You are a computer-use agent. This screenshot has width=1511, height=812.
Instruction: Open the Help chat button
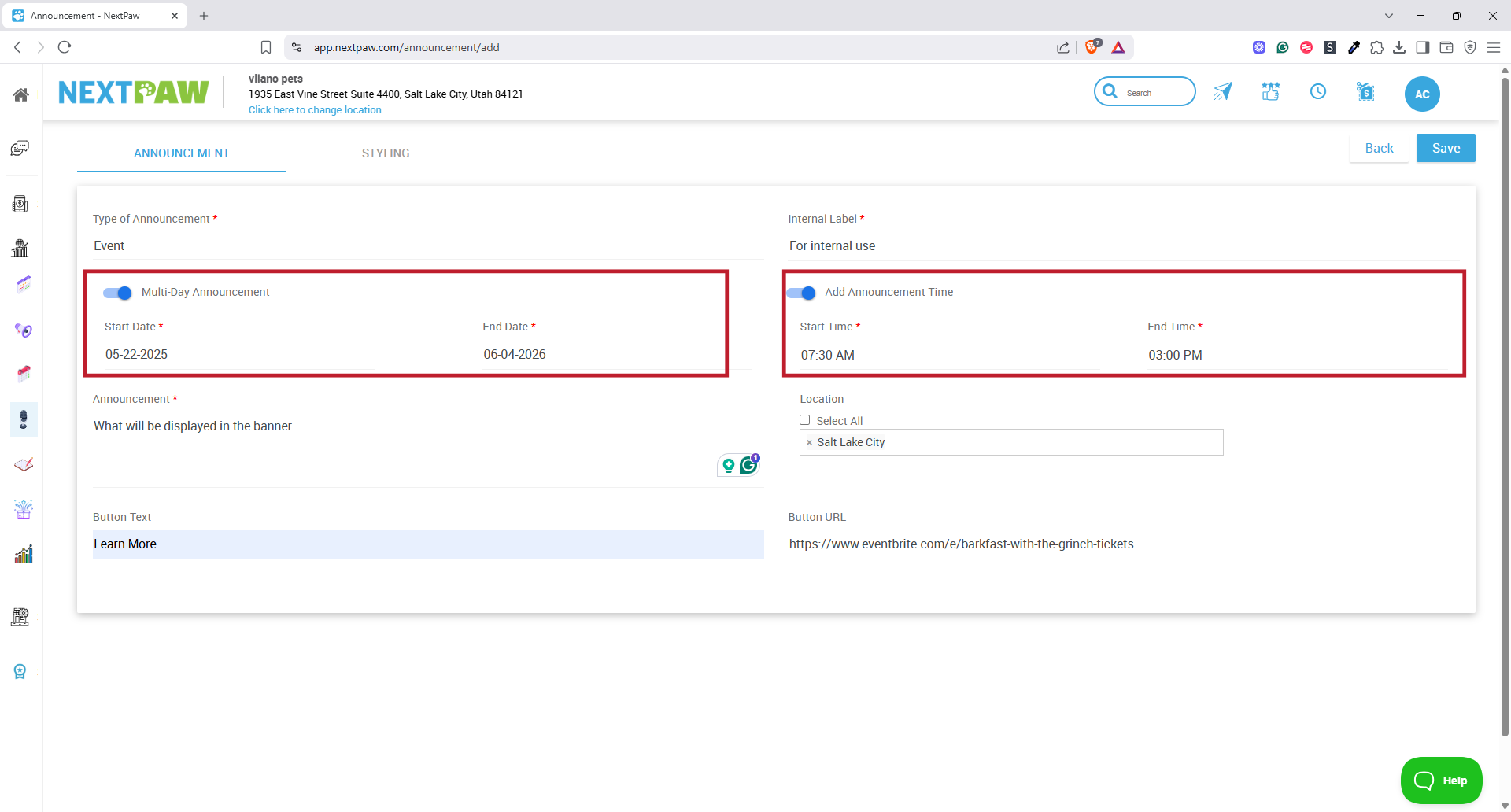(1441, 781)
